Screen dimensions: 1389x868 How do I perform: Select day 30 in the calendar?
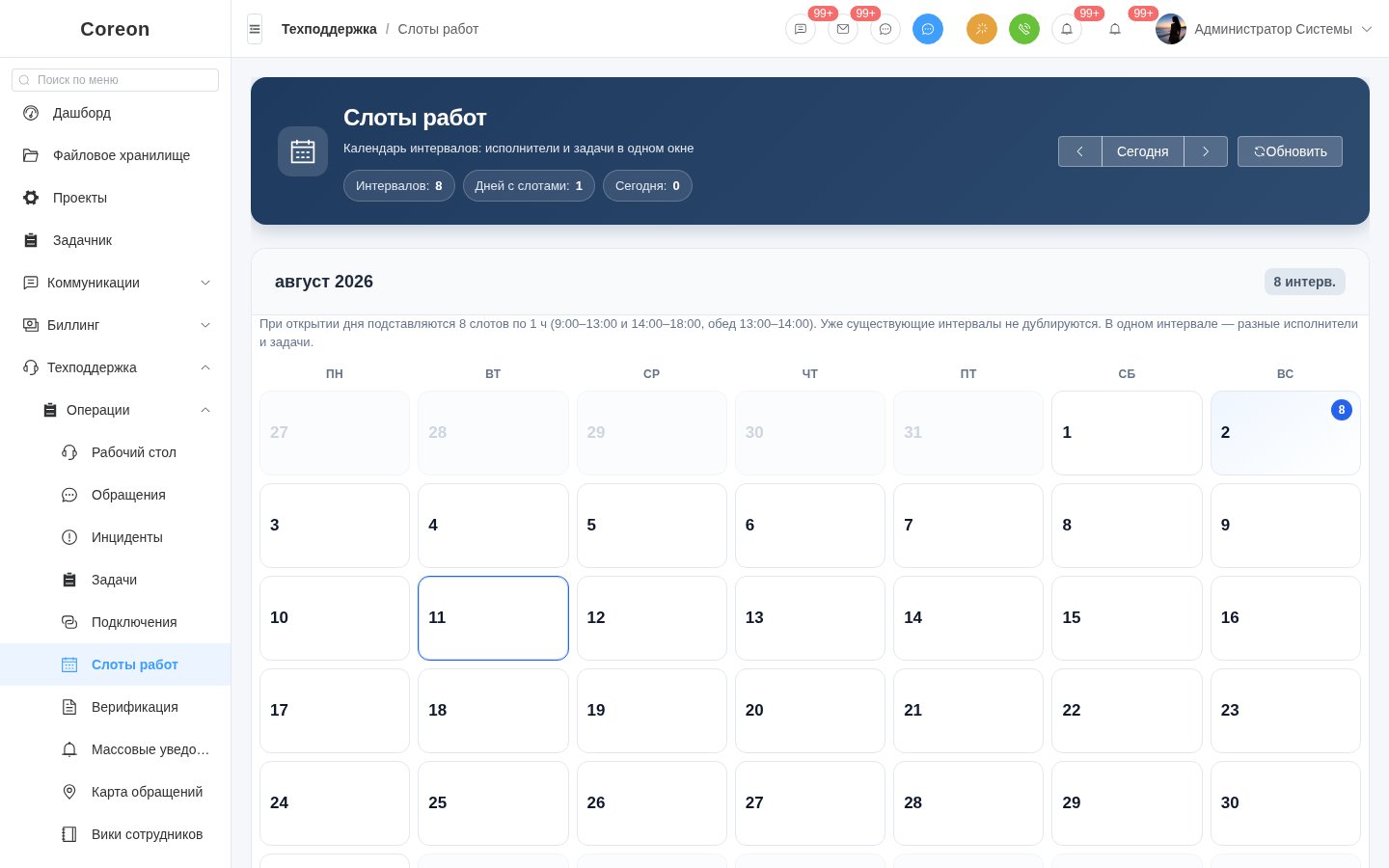pos(1285,803)
